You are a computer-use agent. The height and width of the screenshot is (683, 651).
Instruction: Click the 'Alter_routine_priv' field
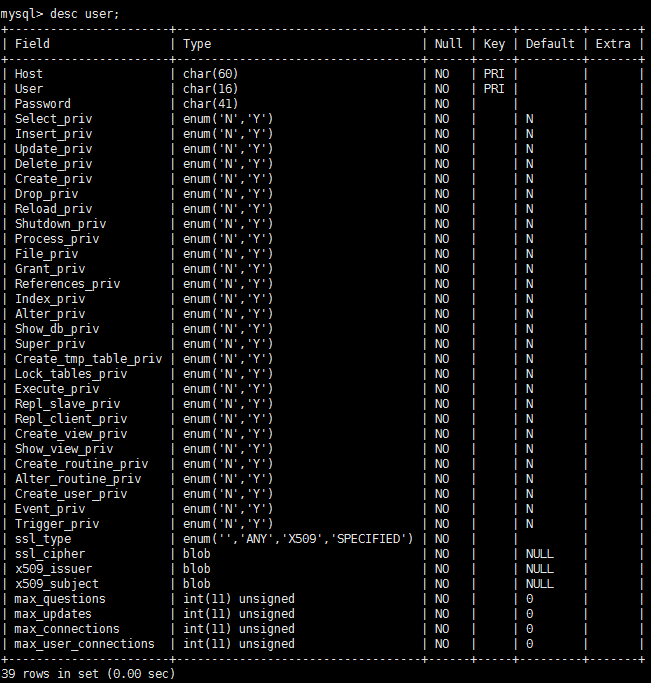(78, 479)
